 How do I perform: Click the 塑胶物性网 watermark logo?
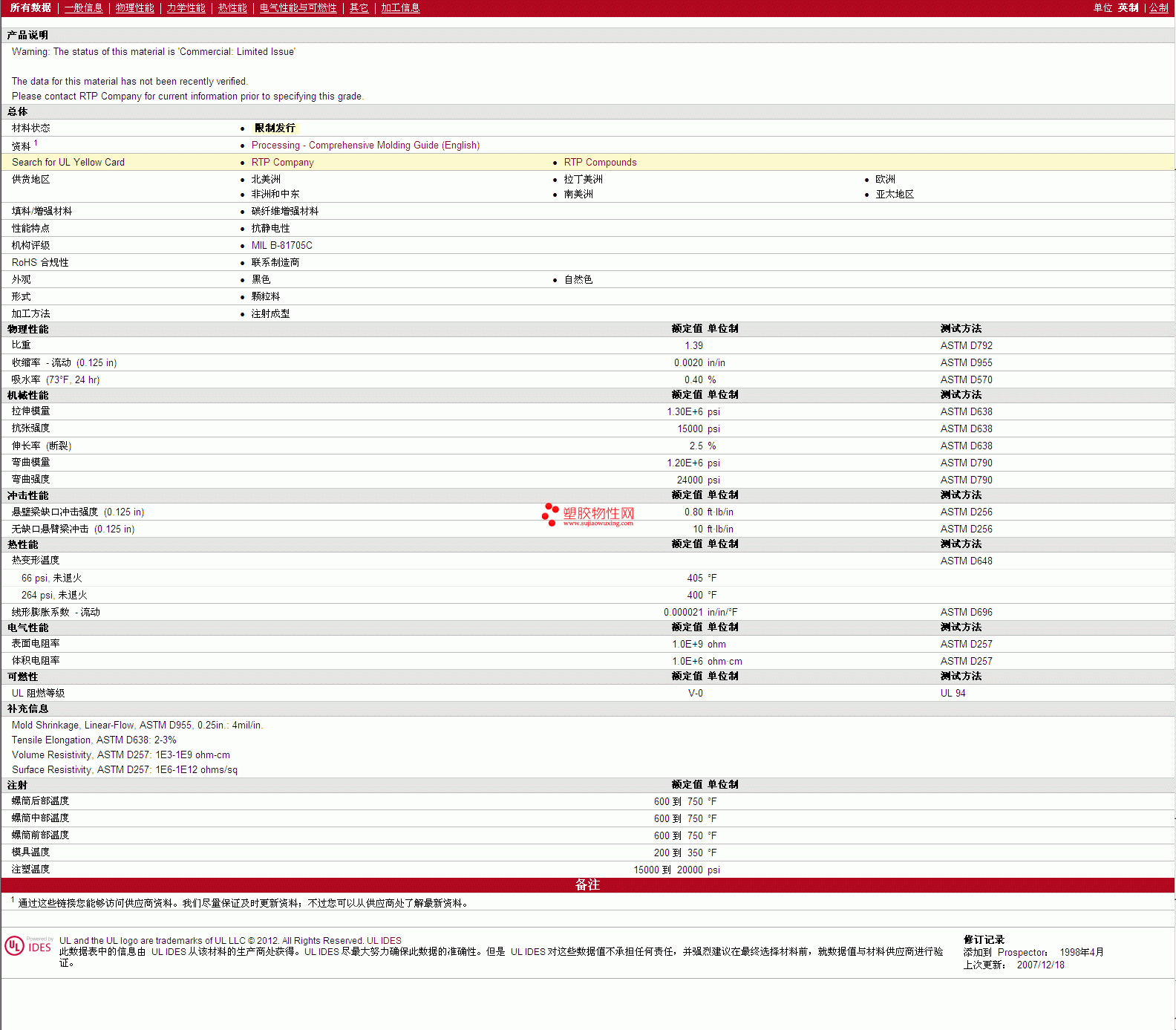[588, 515]
